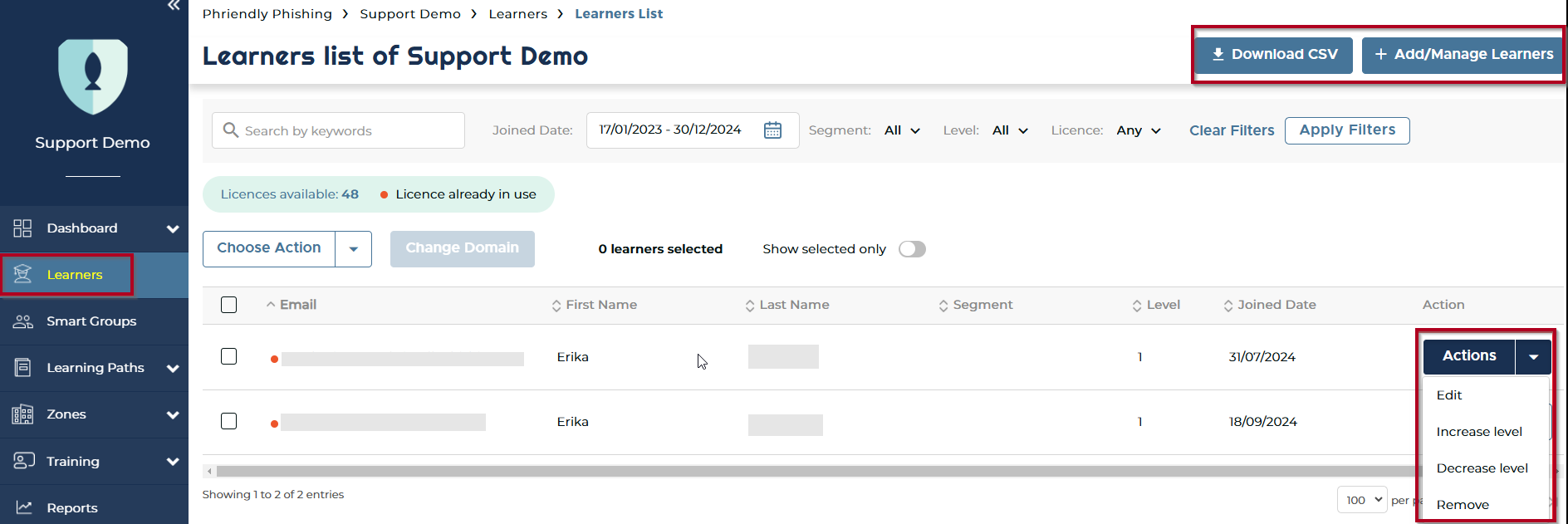Click the scrollbar left arrow
1568x524 pixels.
209,471
